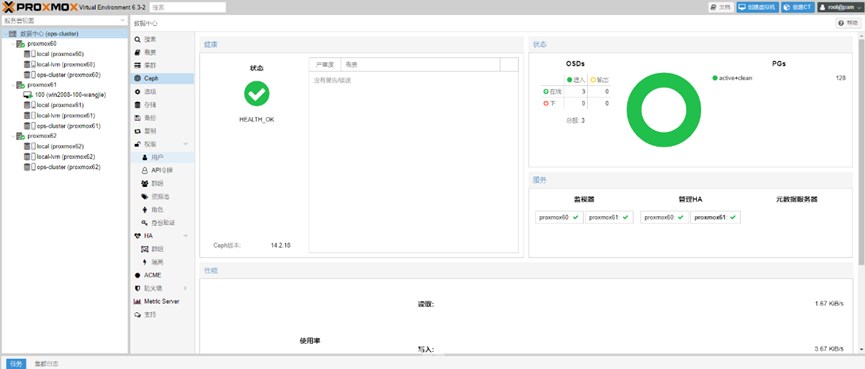Click the Severity (严重度) column header

pyautogui.click(x=325, y=65)
